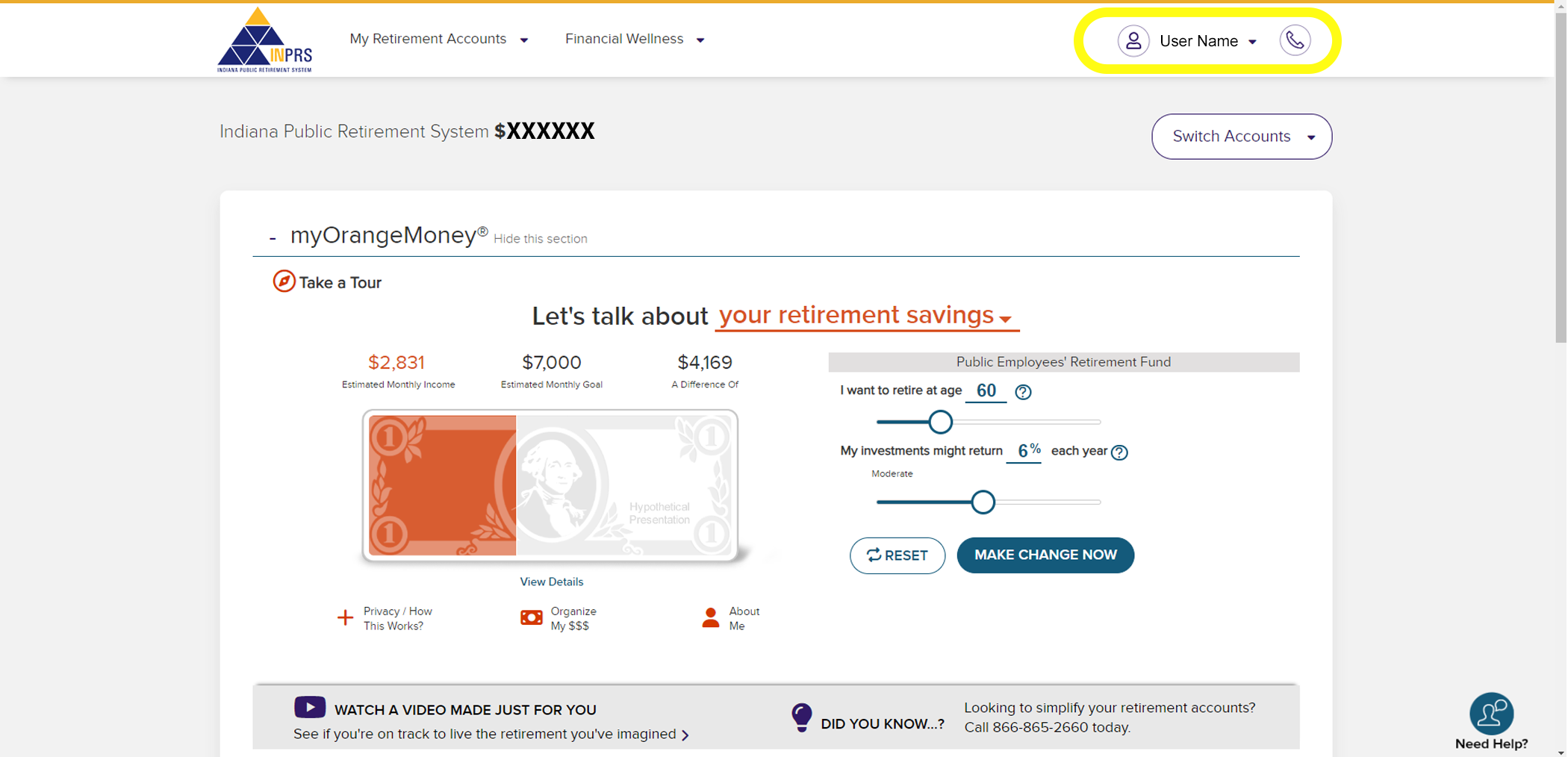
Task: Click the phone contact icon
Action: click(x=1295, y=40)
